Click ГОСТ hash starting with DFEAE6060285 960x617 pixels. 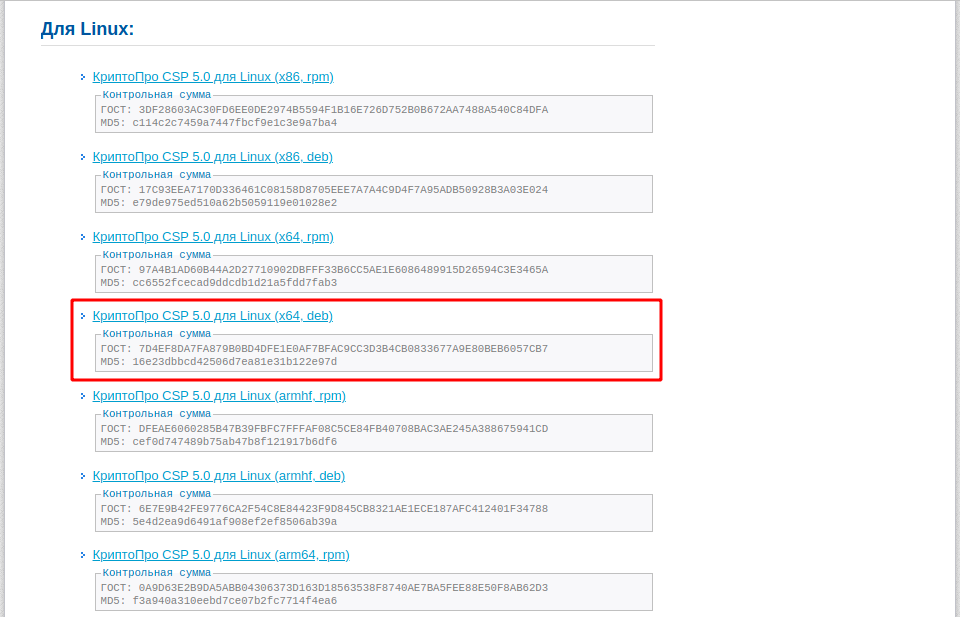(x=343, y=429)
